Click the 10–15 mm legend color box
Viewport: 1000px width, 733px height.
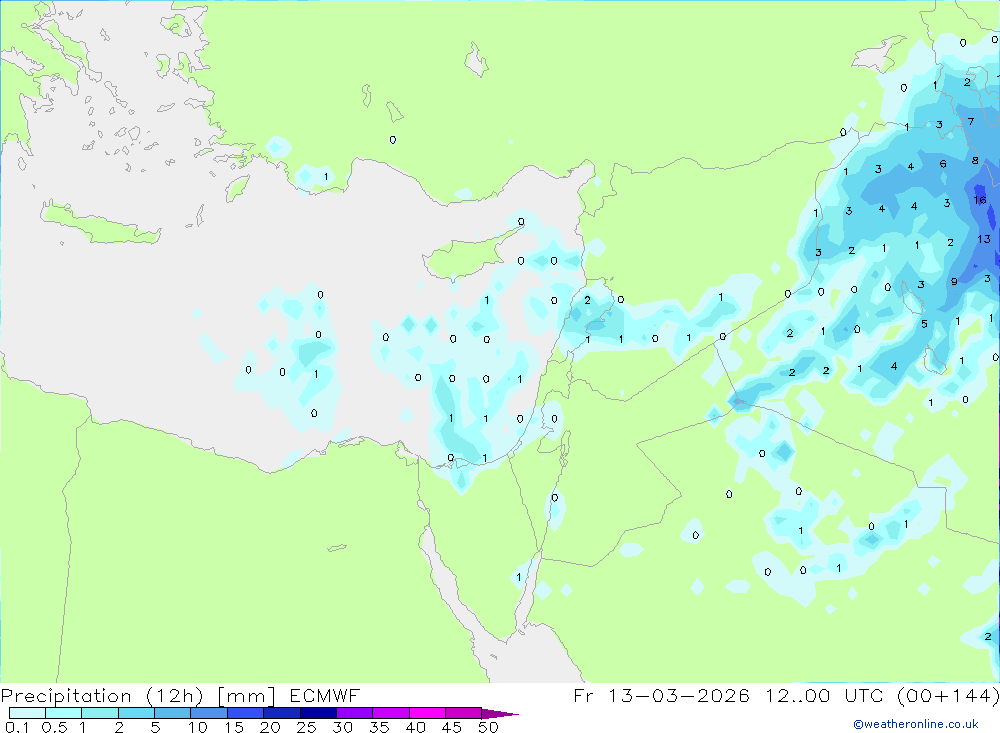coord(209,713)
